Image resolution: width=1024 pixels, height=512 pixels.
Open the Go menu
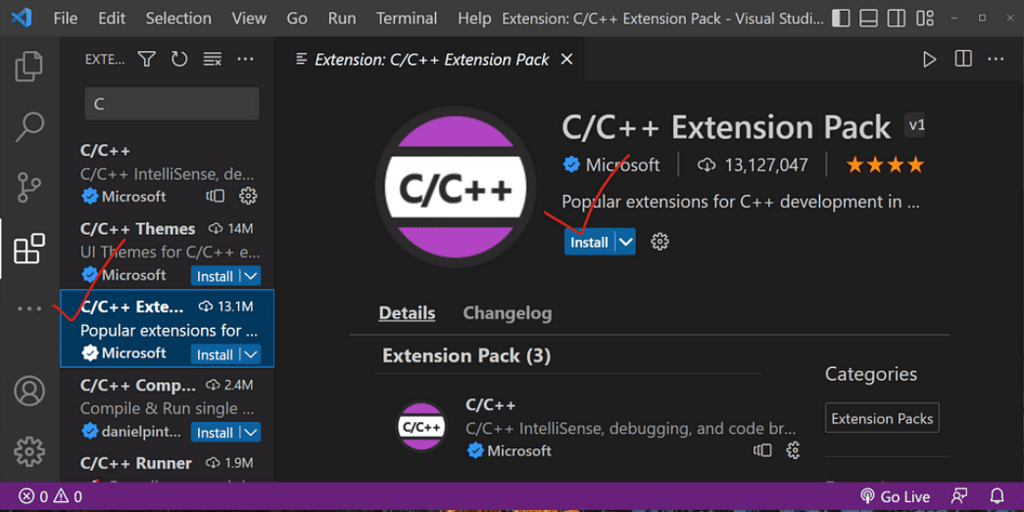pos(296,18)
